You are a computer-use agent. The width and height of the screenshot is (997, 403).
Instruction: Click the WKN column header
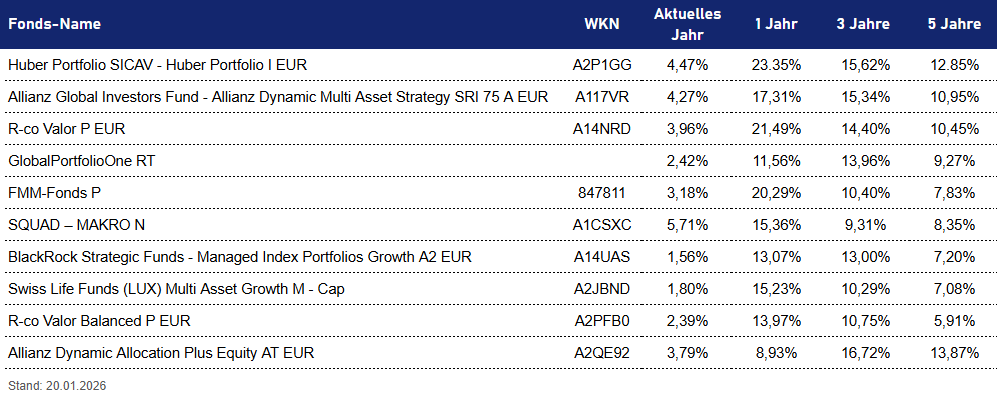coord(602,24)
